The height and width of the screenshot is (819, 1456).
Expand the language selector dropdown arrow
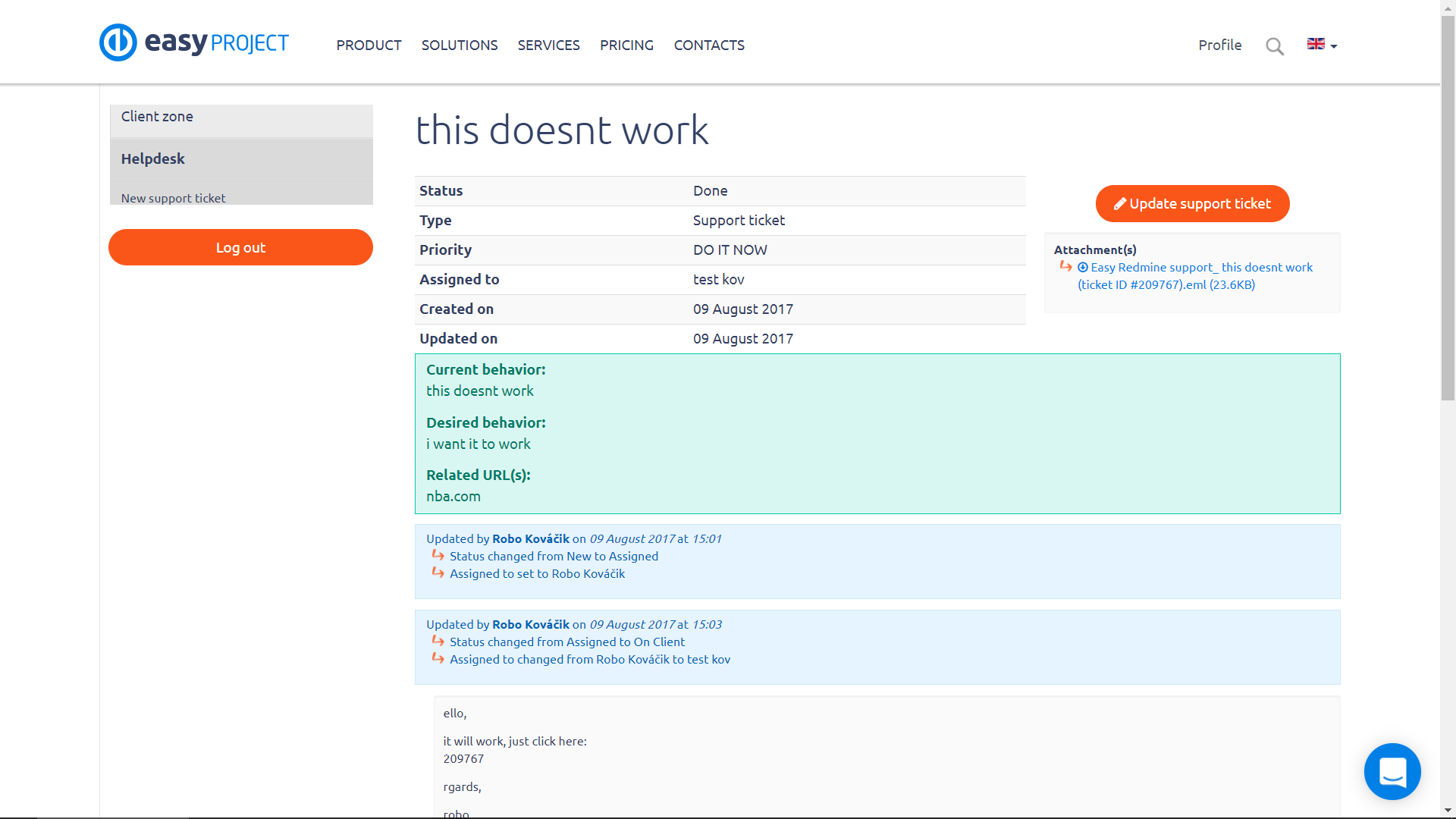[x=1334, y=46]
